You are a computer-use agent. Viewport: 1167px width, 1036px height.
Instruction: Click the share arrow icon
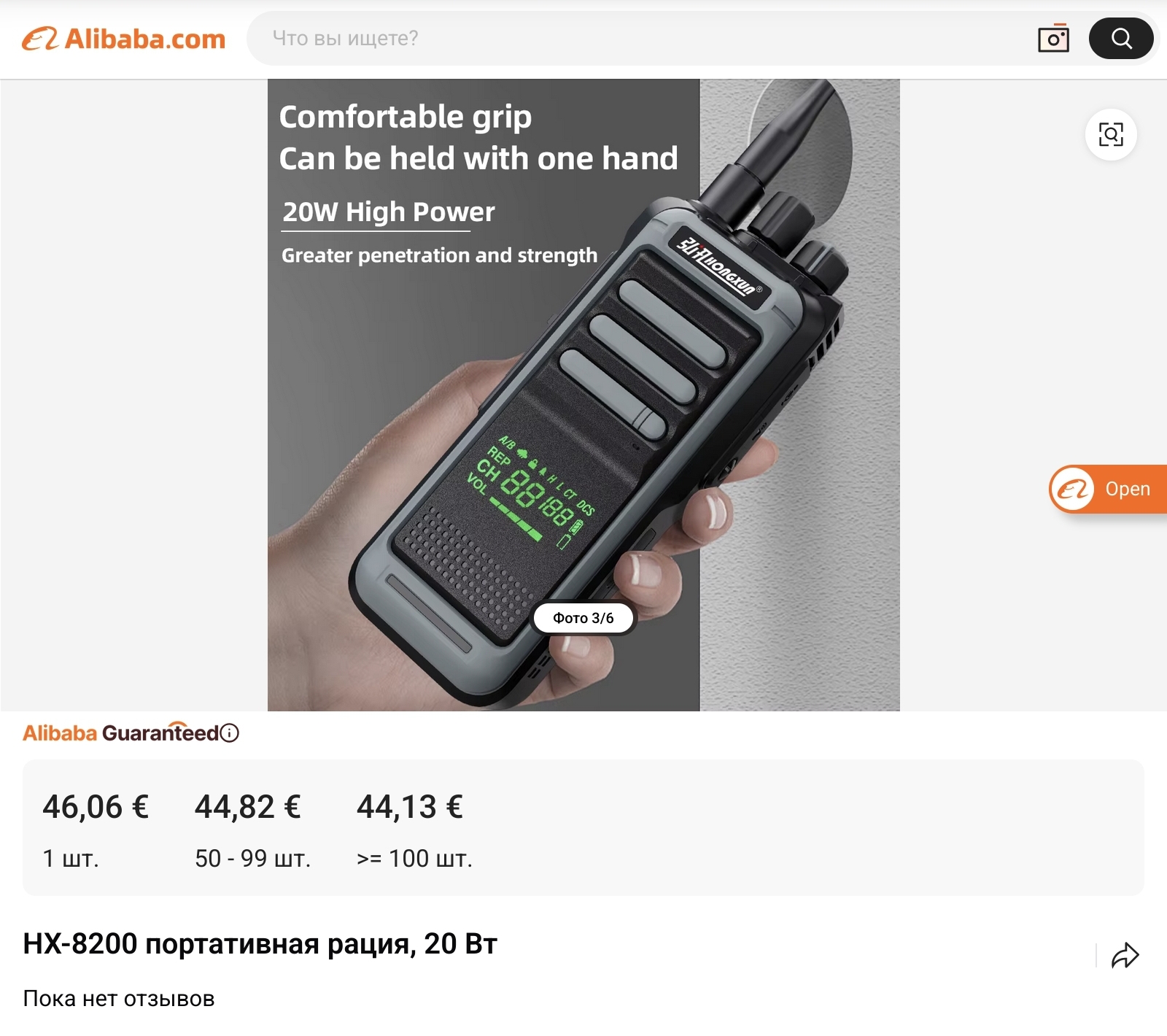coord(1125,955)
